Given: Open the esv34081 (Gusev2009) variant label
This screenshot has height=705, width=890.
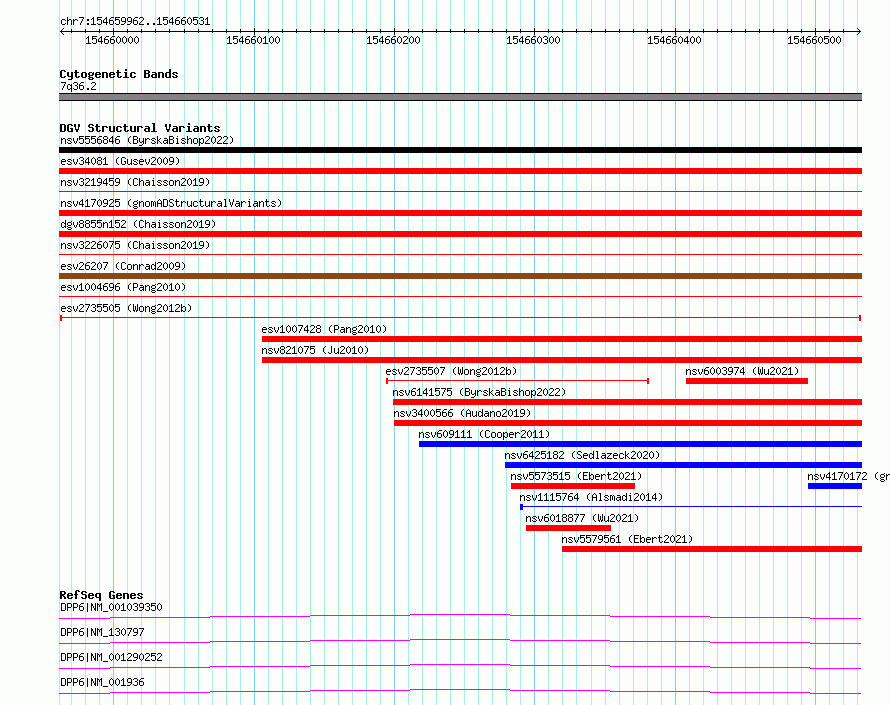Looking at the screenshot, I should pos(120,161).
